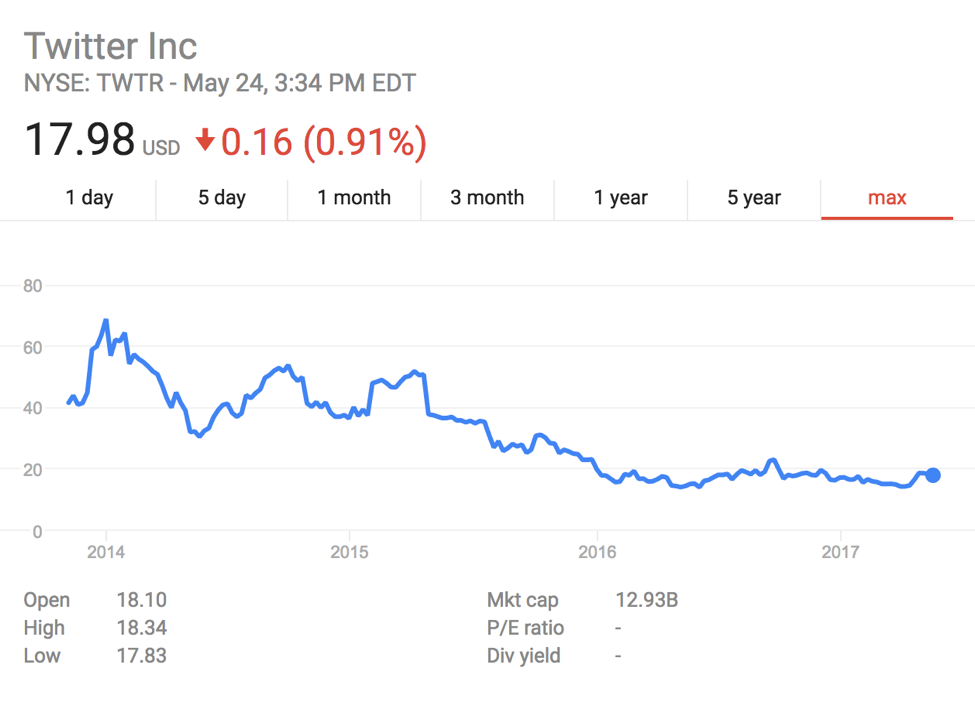Click the Twitter Inc title
The height and width of the screenshot is (706, 975).
pos(111,46)
